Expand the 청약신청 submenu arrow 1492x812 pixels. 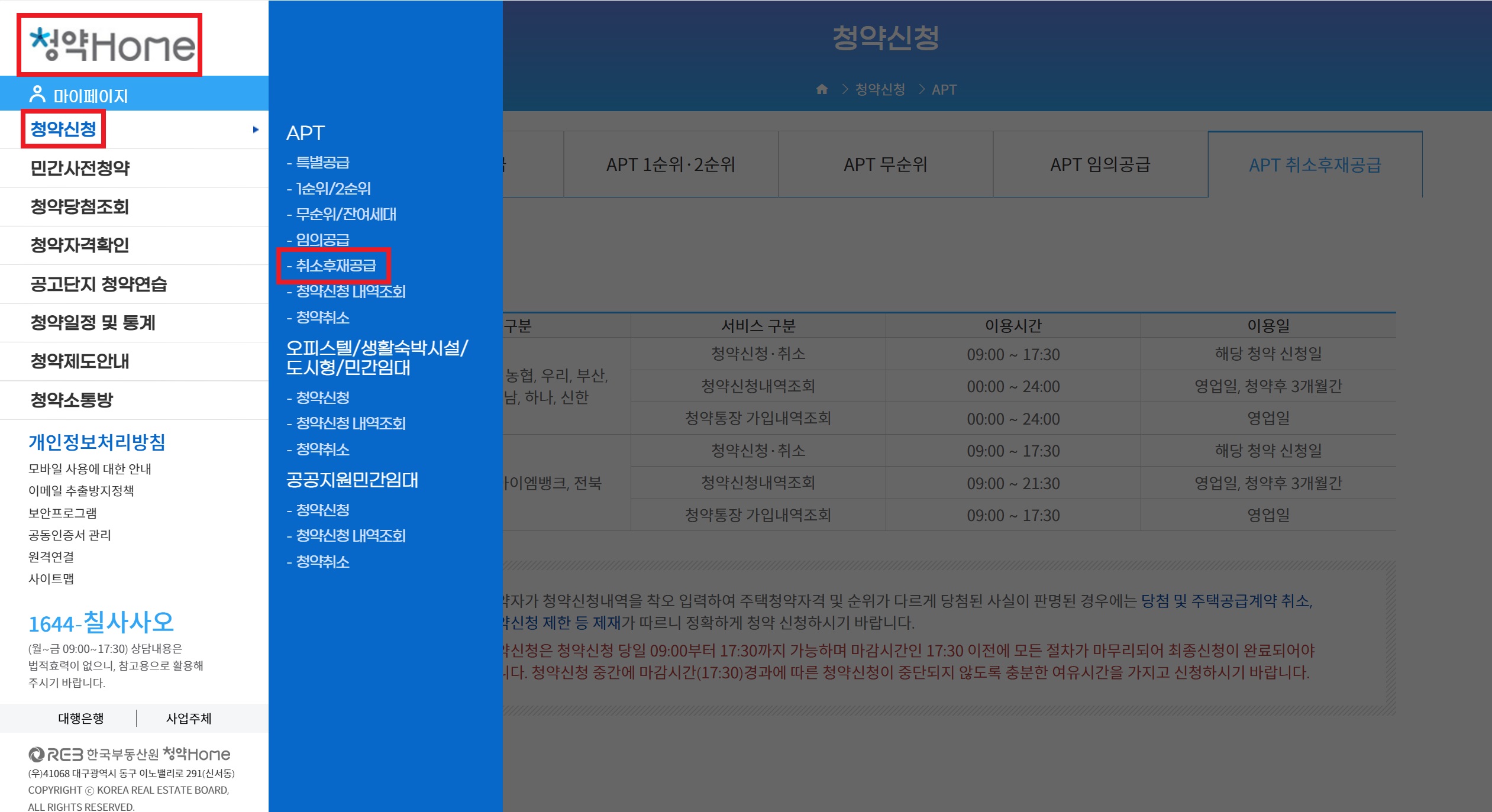(x=255, y=130)
